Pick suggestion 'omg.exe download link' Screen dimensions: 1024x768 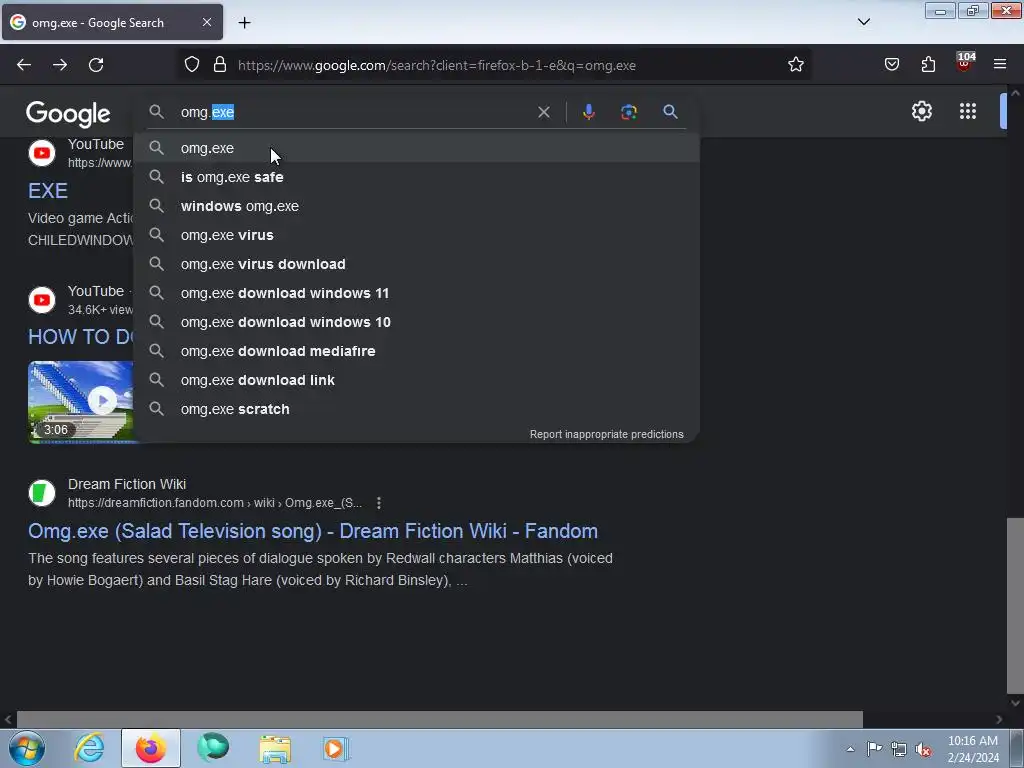point(417,380)
